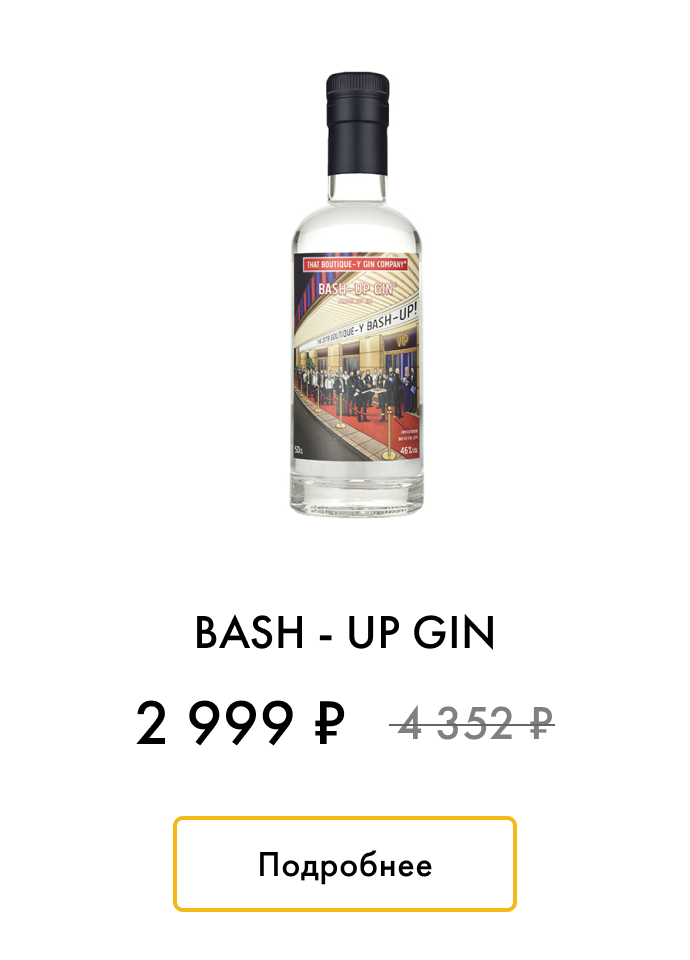This screenshot has width=690, height=960.
Task: Click the word GIN in product title
Action: pyautogui.click(x=454, y=632)
